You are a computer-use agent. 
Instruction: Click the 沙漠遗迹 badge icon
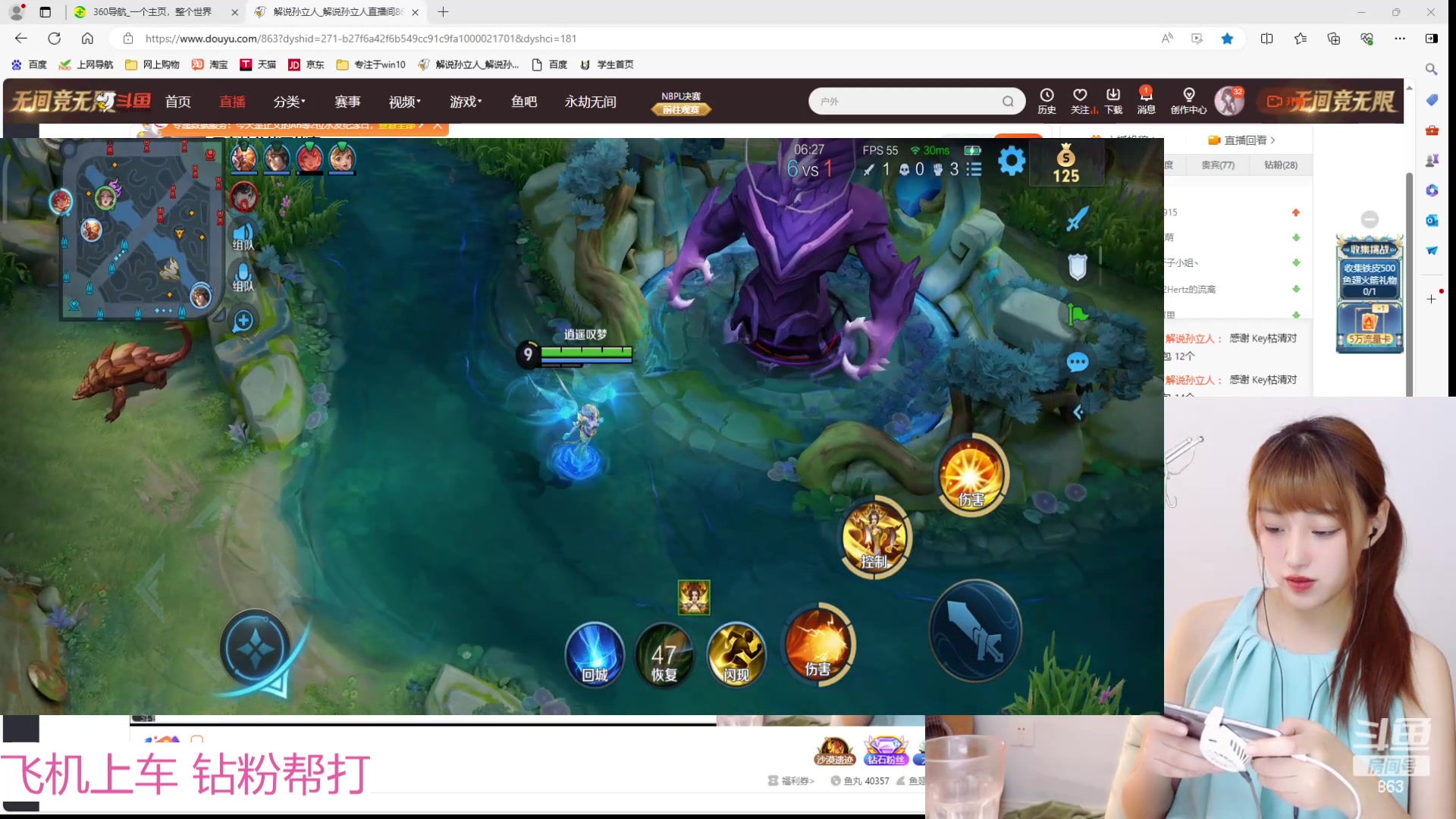(835, 751)
